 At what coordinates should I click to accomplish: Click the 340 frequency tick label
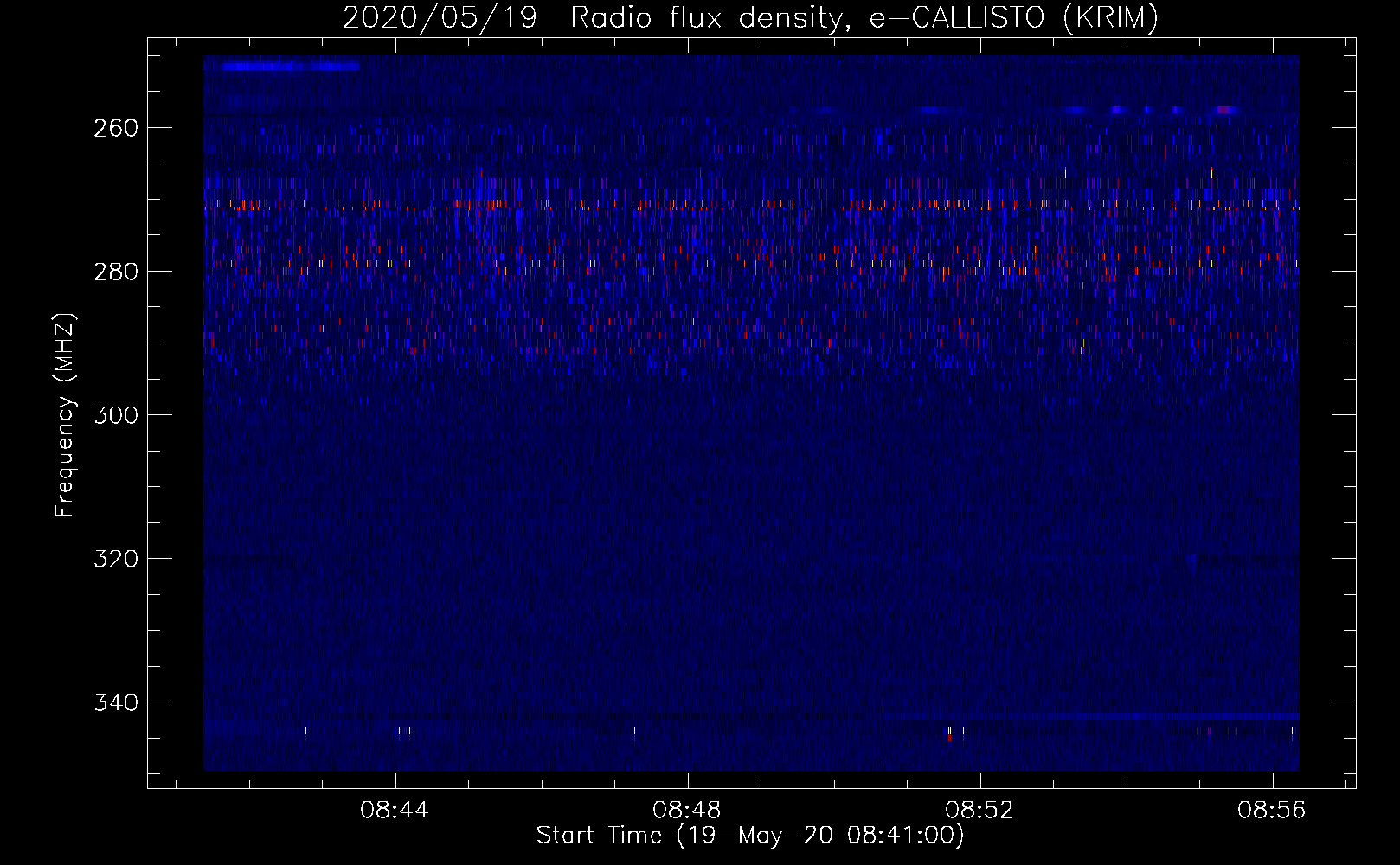click(x=116, y=702)
